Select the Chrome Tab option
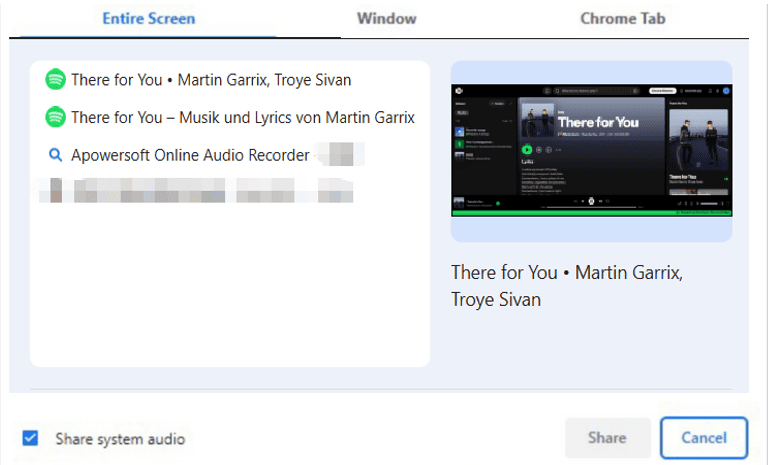Image resolution: width=768 pixels, height=465 pixels. pyautogui.click(x=623, y=19)
